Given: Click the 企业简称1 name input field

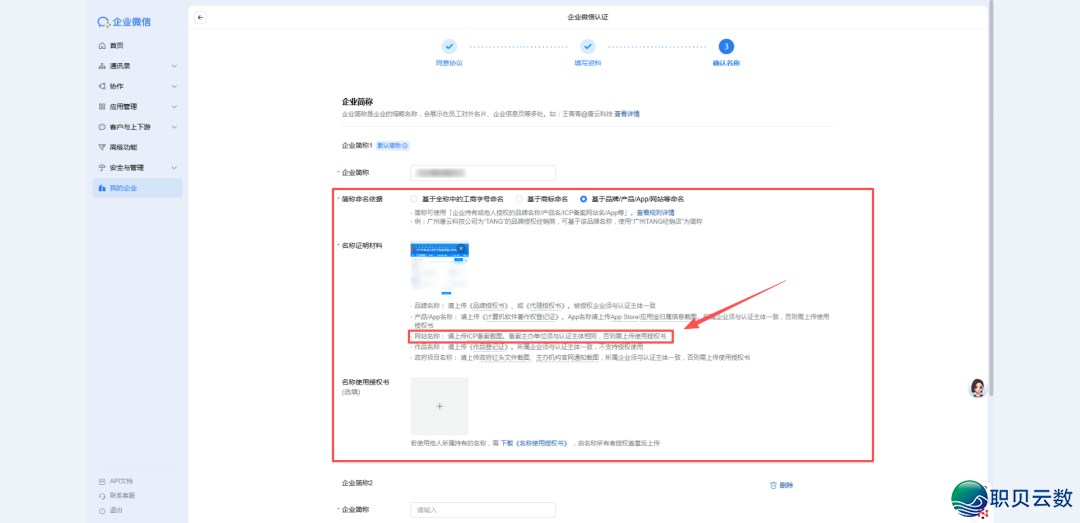Looking at the screenshot, I should pyautogui.click(x=483, y=173).
